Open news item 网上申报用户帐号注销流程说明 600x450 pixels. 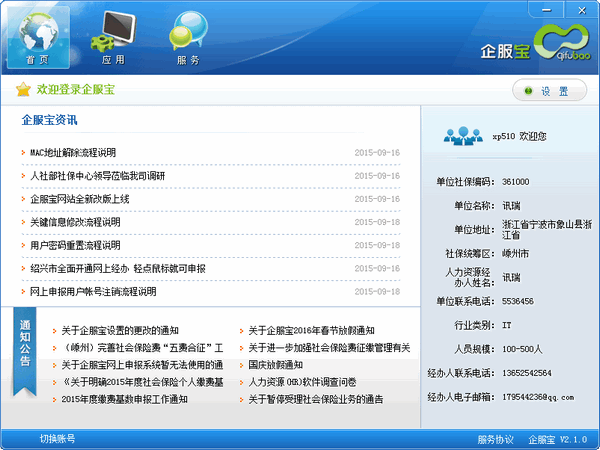93,292
